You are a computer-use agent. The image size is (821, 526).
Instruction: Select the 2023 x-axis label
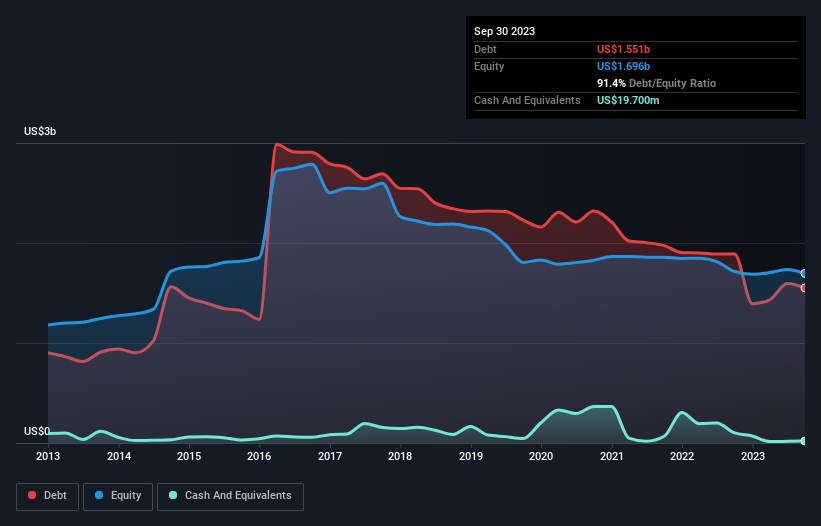pos(752,456)
